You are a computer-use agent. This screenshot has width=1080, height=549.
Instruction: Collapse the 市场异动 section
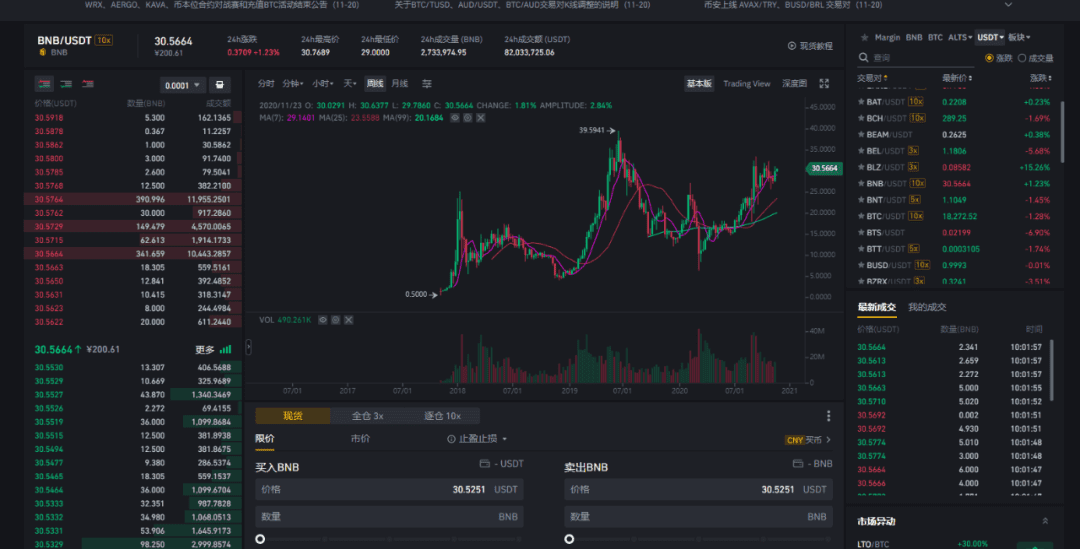click(x=1045, y=521)
